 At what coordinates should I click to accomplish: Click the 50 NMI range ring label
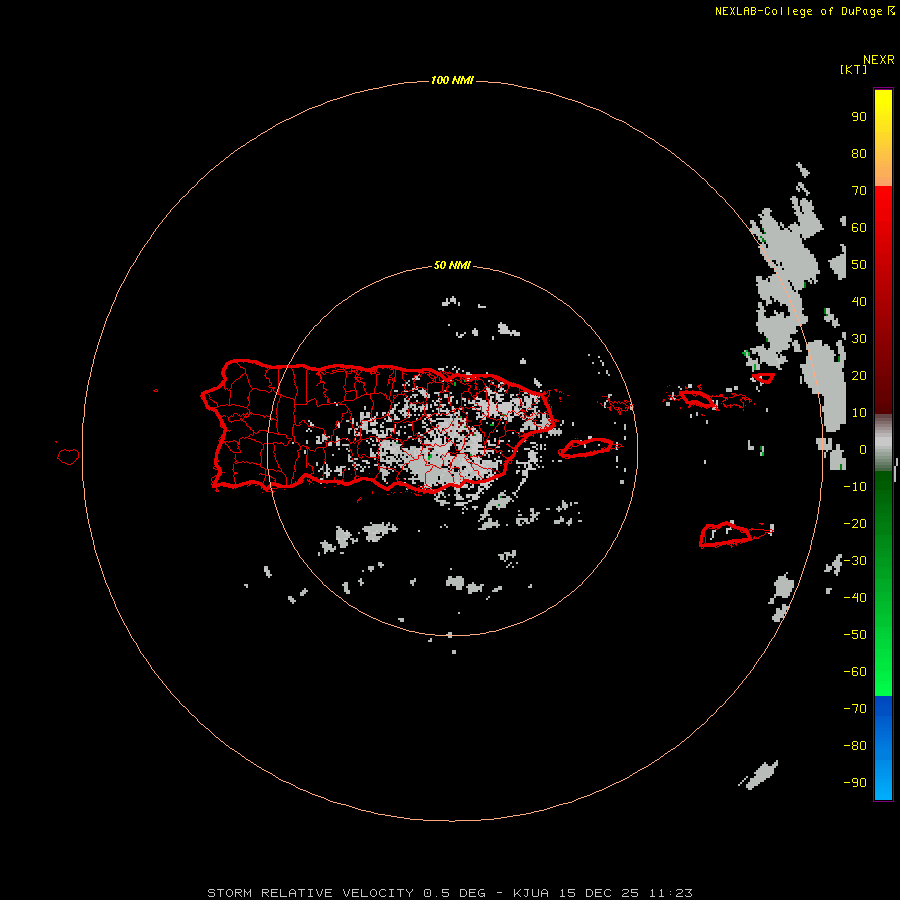pyautogui.click(x=452, y=265)
